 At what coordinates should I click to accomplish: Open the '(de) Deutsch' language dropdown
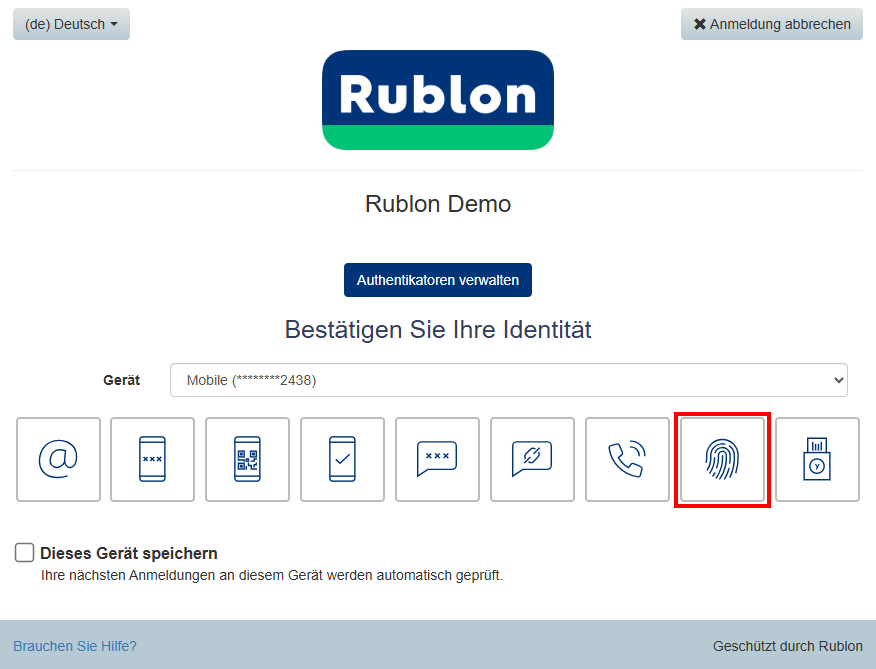(x=71, y=24)
